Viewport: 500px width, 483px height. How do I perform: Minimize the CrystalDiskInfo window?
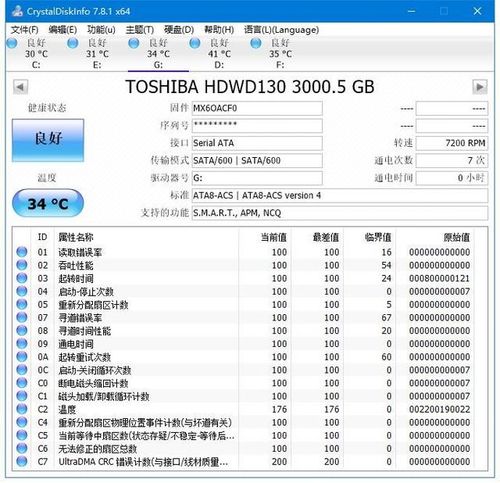412,11
